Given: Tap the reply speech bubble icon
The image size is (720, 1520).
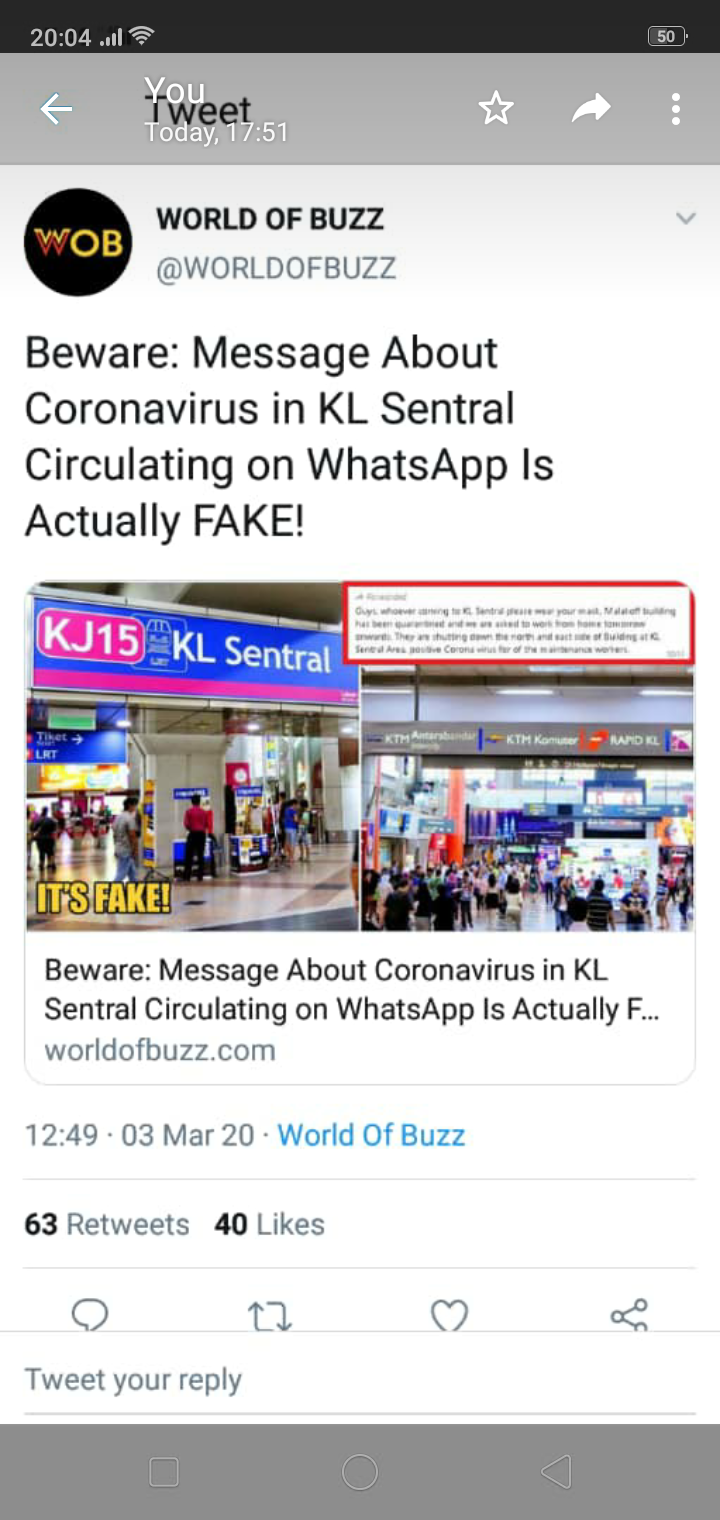Looking at the screenshot, I should (90, 1314).
